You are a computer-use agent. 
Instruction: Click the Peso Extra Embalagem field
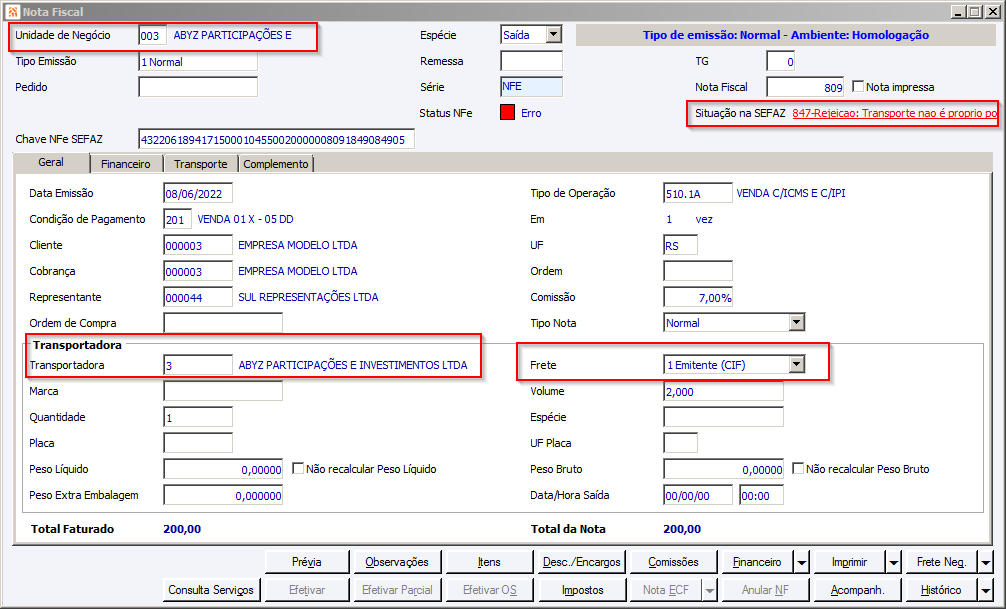tap(223, 495)
